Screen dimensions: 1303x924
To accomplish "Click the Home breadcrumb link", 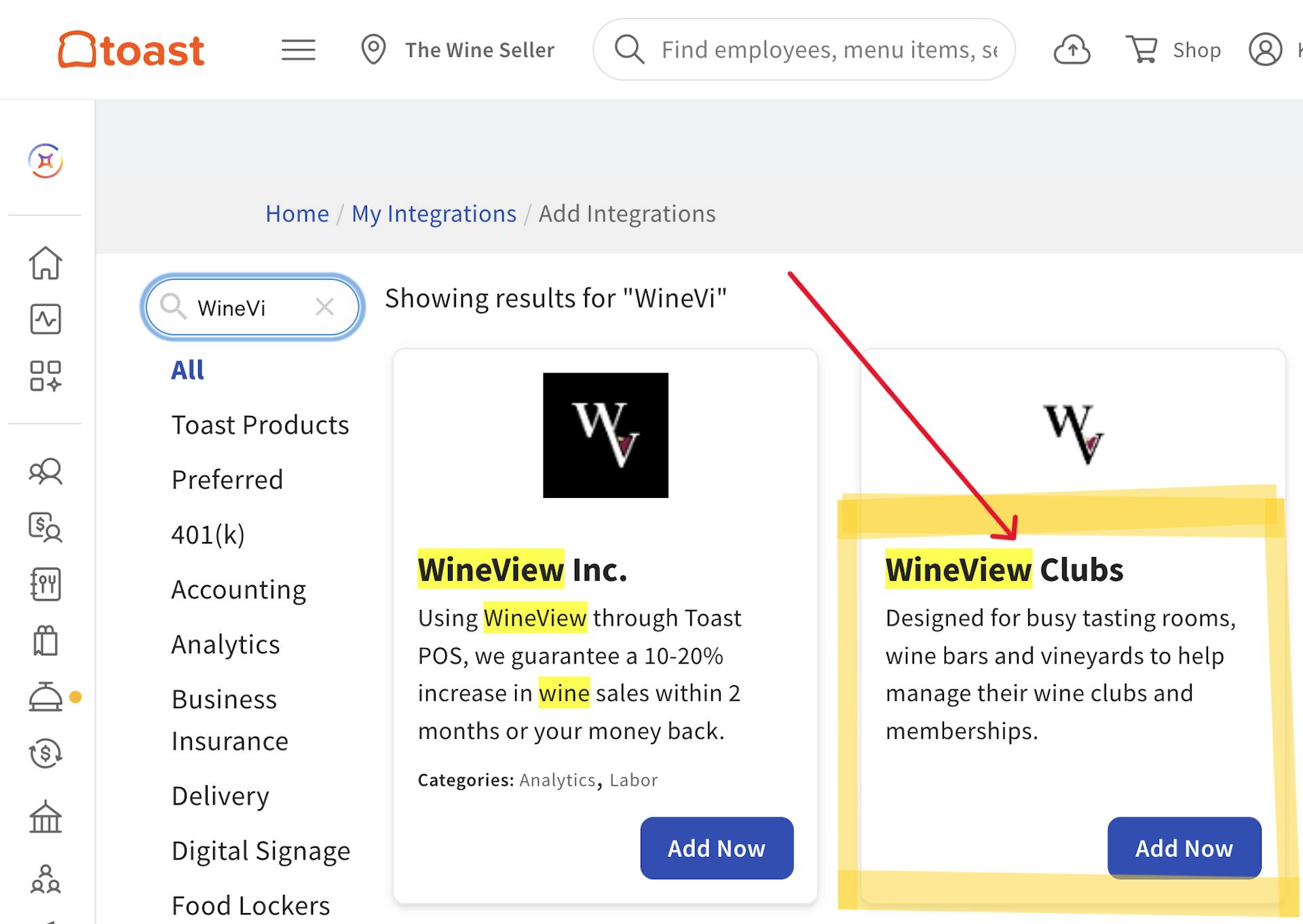I will (297, 214).
